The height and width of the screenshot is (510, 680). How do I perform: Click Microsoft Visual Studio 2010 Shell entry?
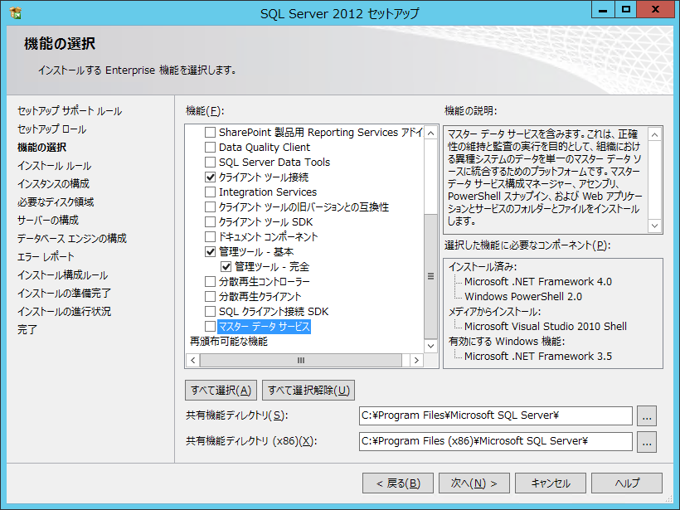545,327
